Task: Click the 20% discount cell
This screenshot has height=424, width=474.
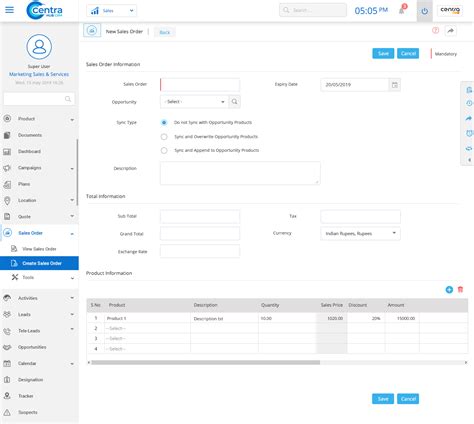Action: click(x=366, y=318)
